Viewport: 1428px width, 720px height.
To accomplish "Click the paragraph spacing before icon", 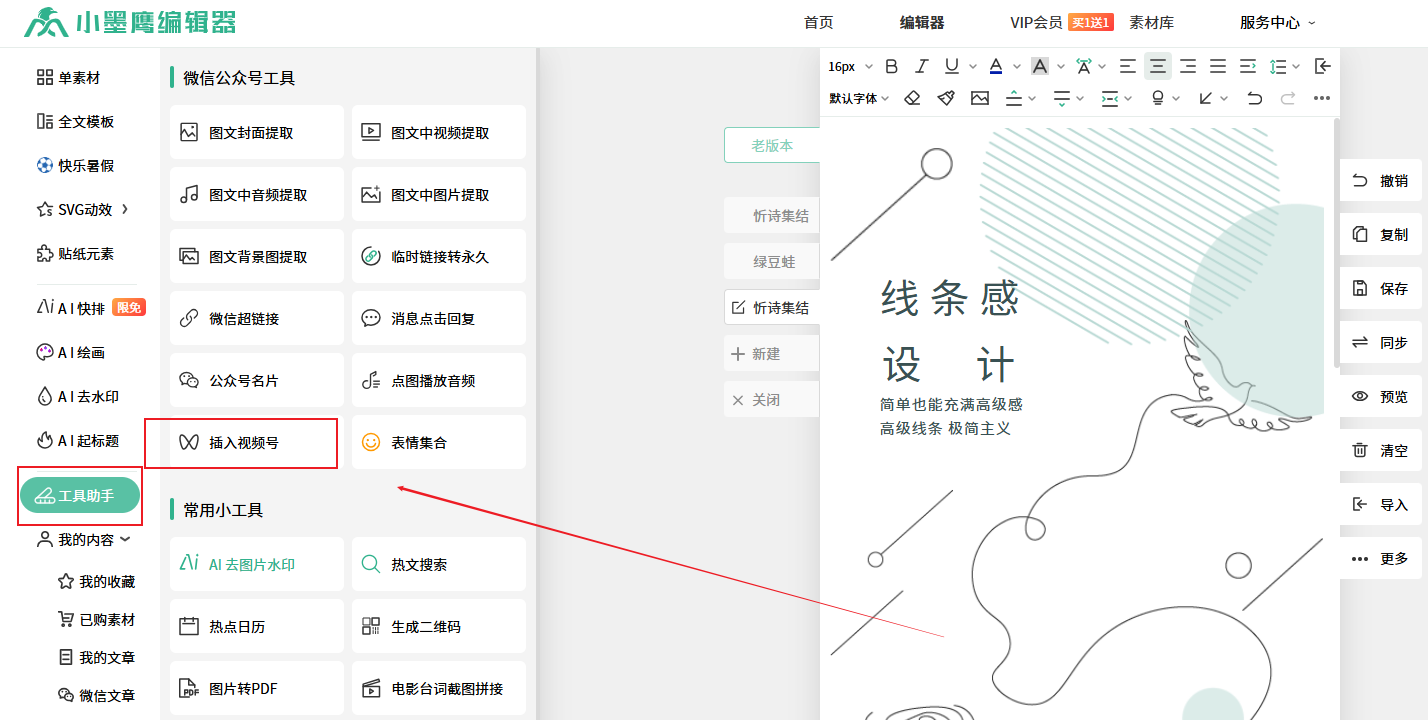I will [x=1014, y=98].
